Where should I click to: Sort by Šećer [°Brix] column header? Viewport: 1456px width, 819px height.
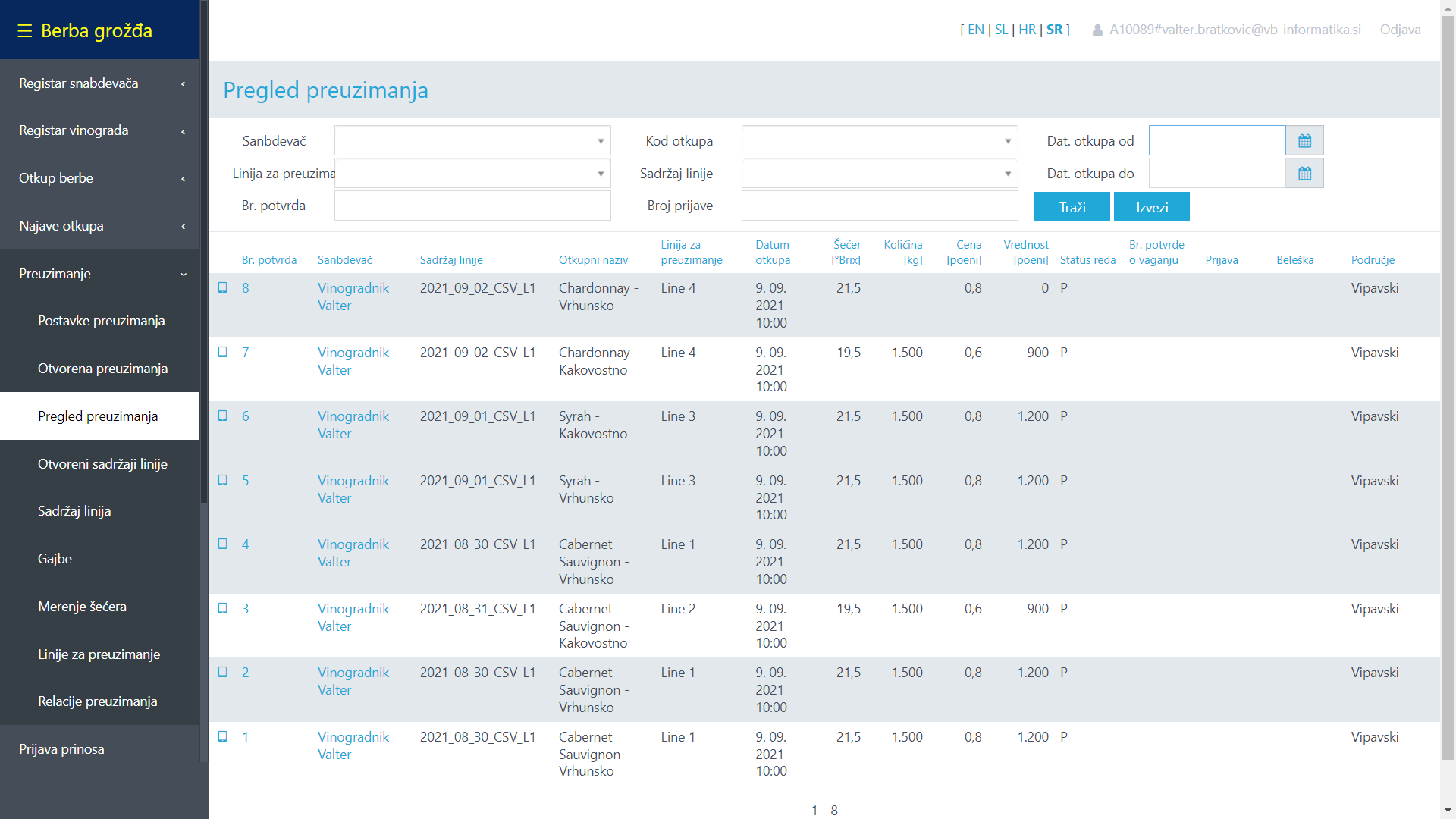point(846,253)
